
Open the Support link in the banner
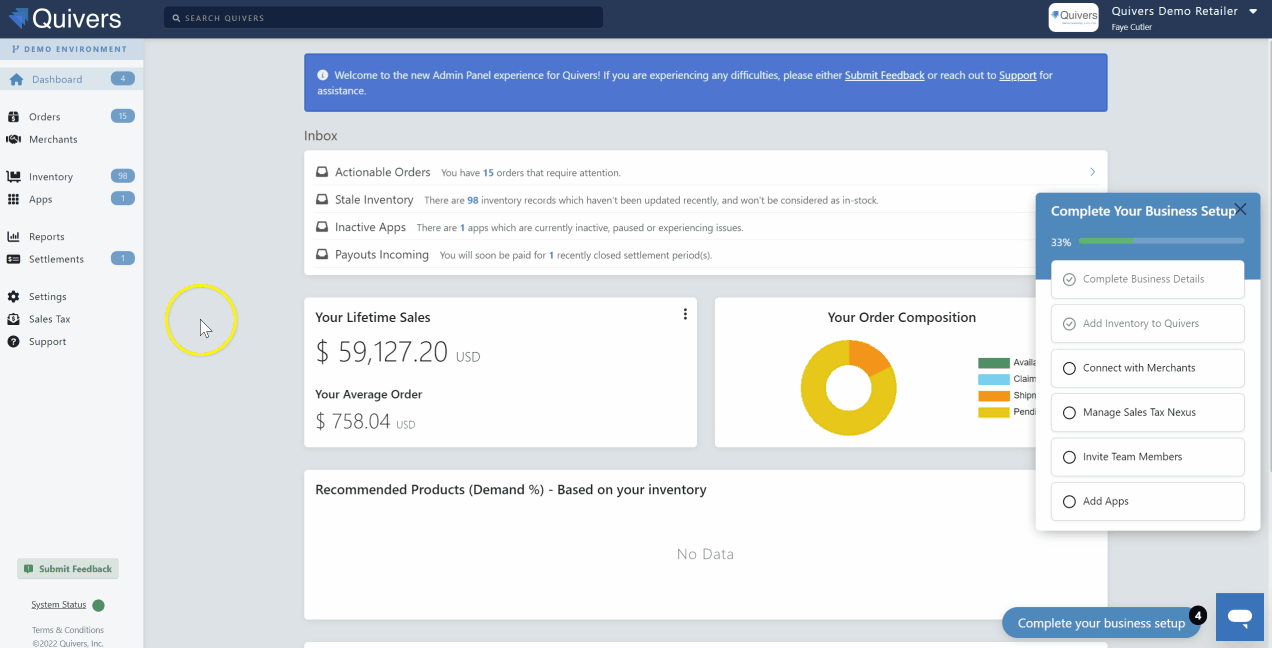click(1017, 75)
